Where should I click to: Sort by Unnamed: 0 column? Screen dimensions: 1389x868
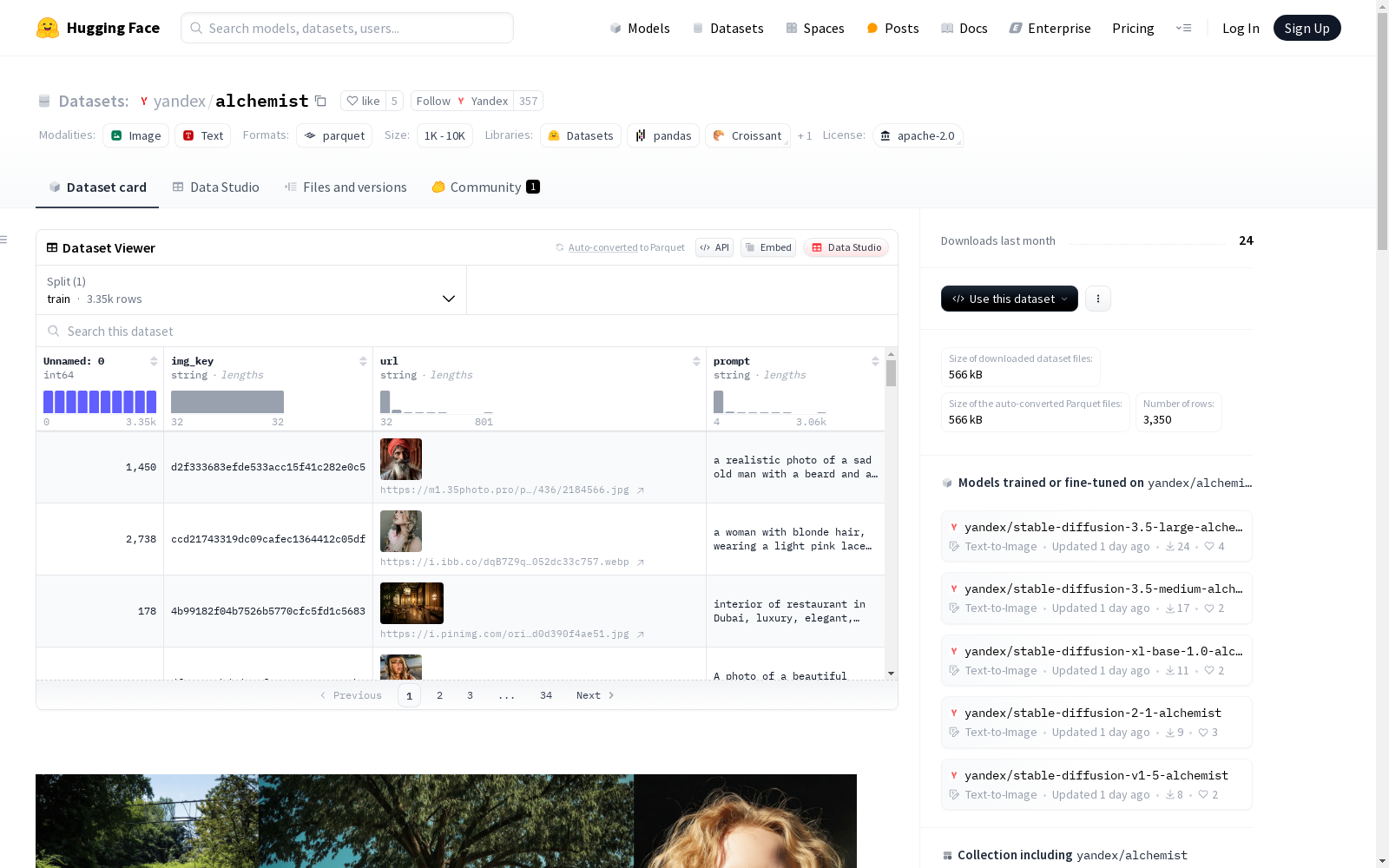[x=154, y=361]
